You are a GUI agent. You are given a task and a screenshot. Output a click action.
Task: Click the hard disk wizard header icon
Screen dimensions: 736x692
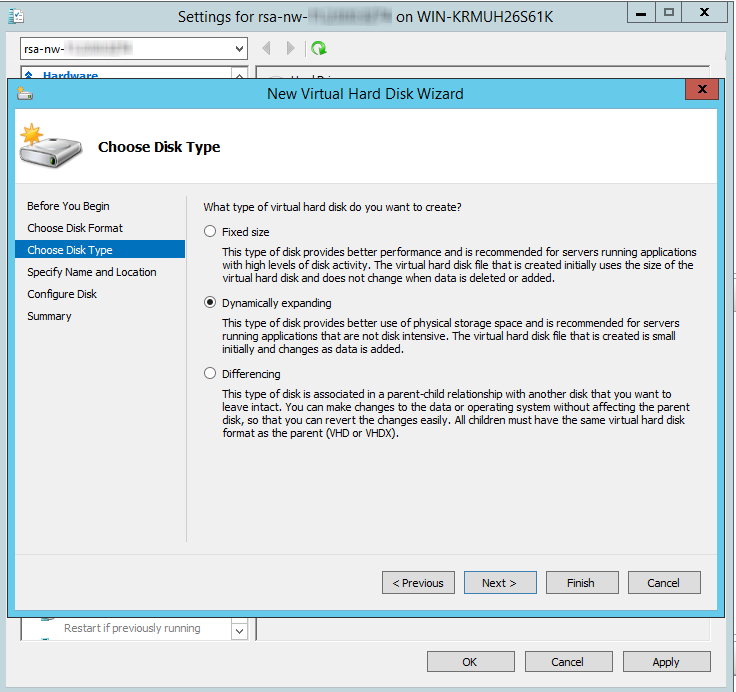click(x=51, y=147)
